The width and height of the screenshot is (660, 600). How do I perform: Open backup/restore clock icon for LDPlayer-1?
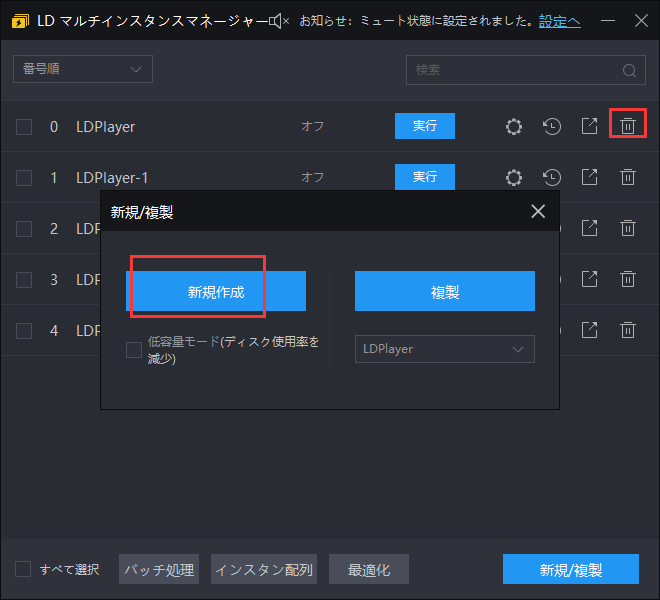tap(552, 177)
